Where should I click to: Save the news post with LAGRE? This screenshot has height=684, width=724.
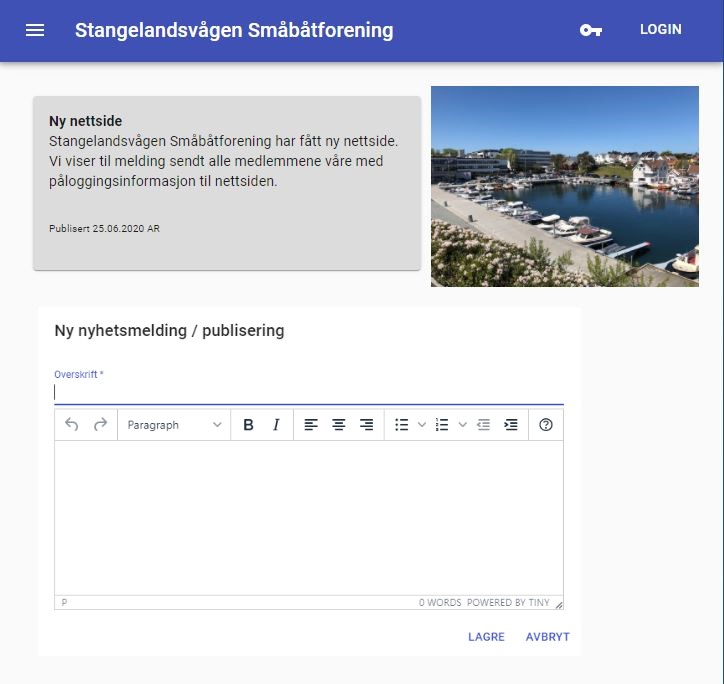[x=486, y=637]
